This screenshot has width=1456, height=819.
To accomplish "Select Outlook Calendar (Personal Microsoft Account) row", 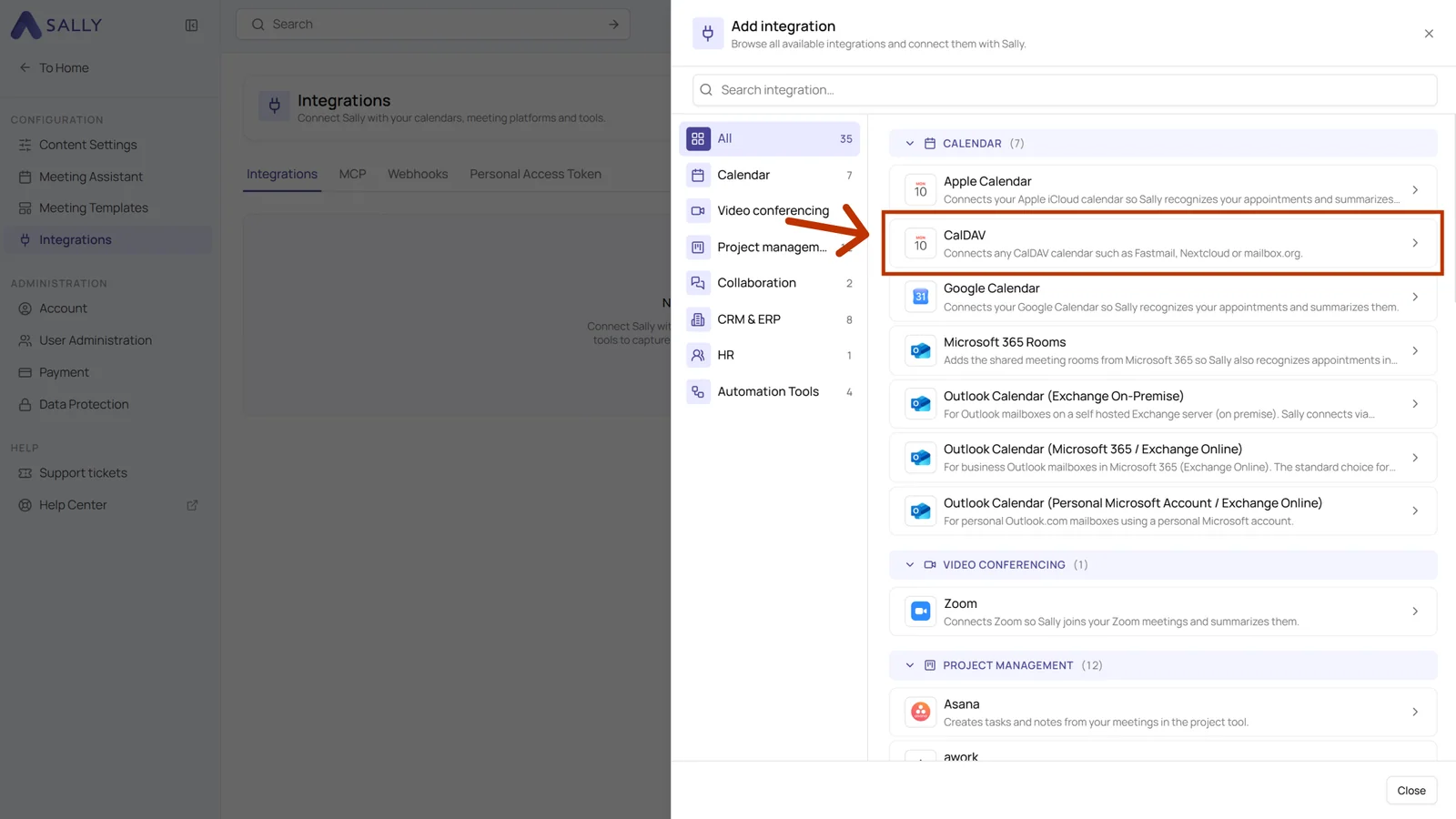I will coord(1163,511).
